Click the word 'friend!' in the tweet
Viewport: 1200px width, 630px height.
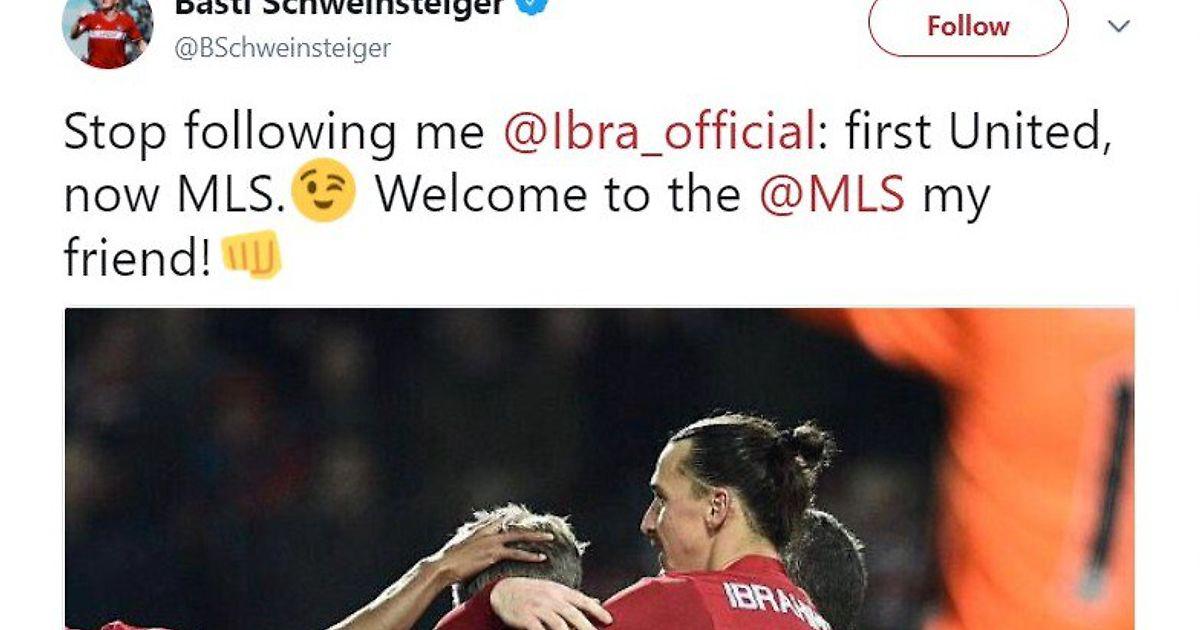pyautogui.click(x=138, y=257)
